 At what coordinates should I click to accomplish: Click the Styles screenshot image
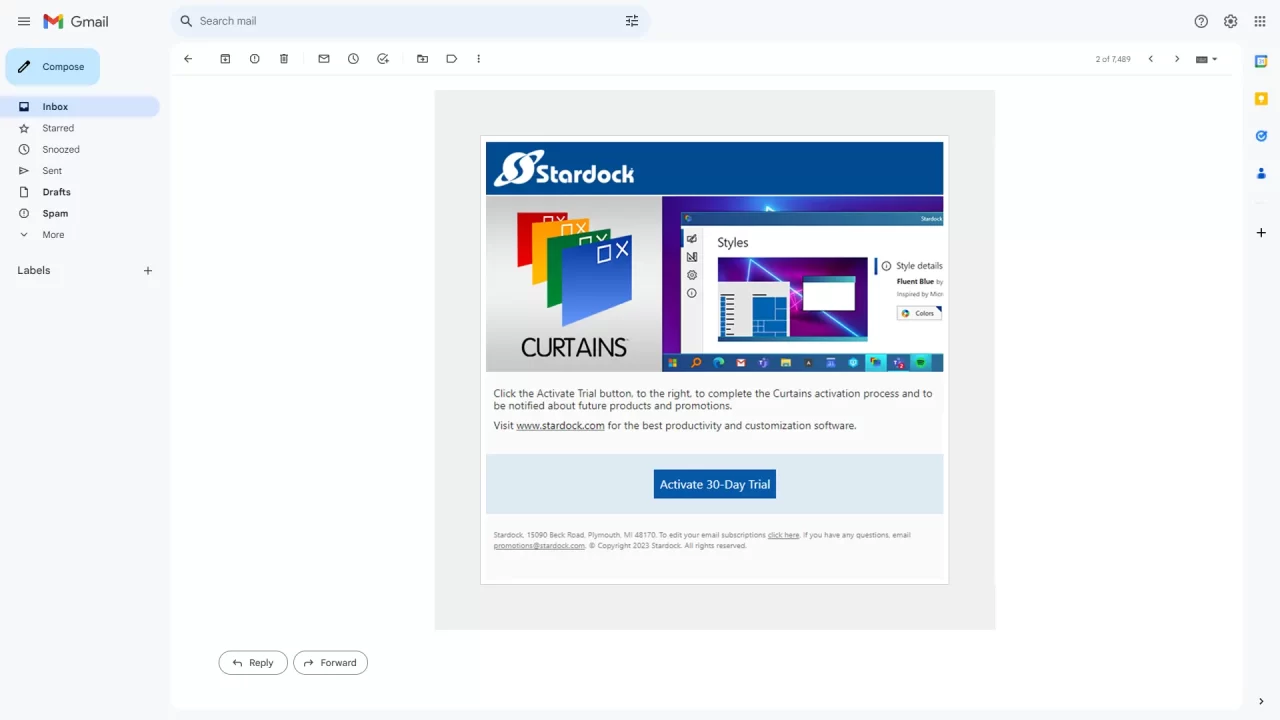(803, 284)
